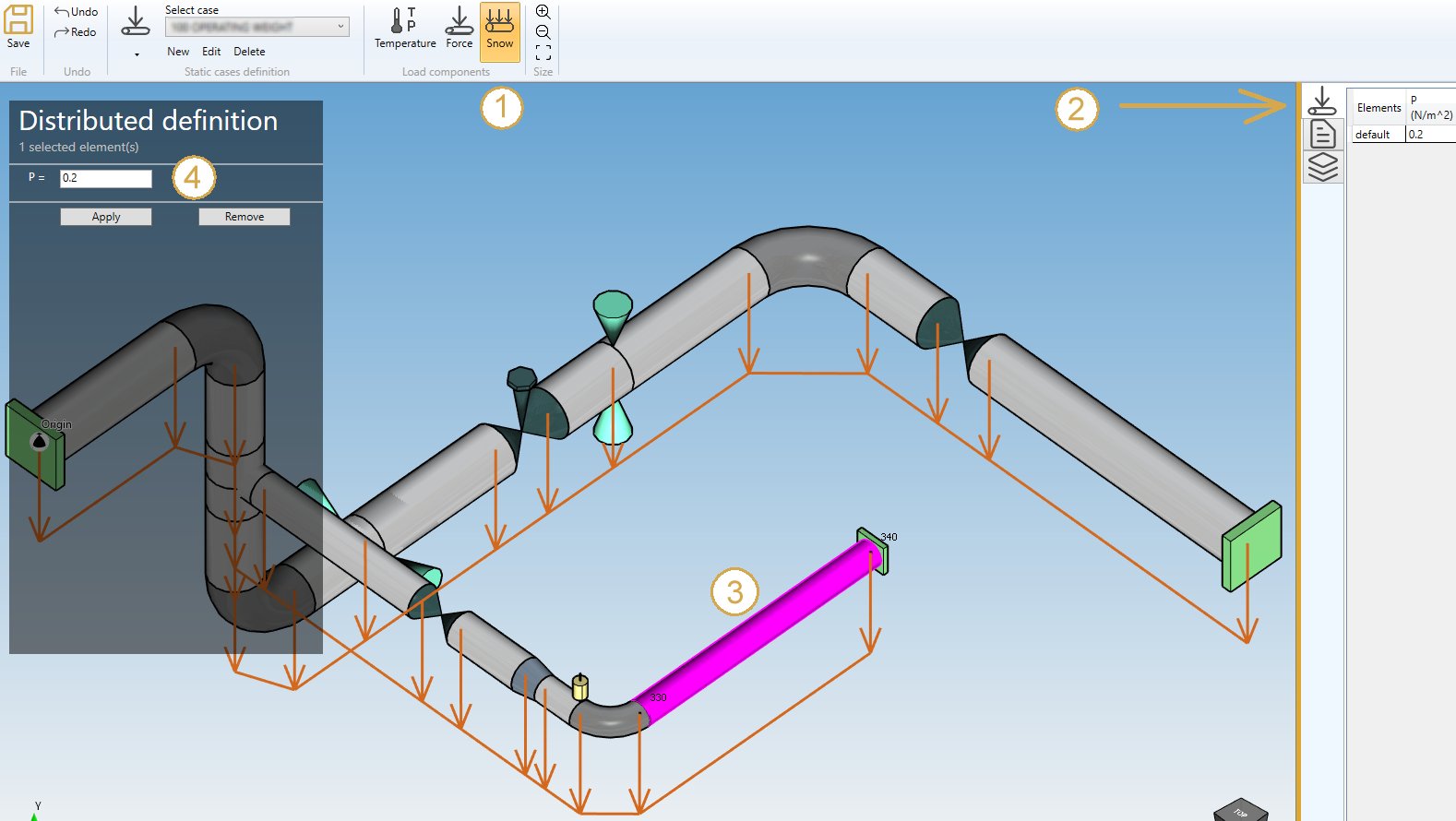Apply the distributed load
This screenshot has width=1456, height=821.
point(106,217)
